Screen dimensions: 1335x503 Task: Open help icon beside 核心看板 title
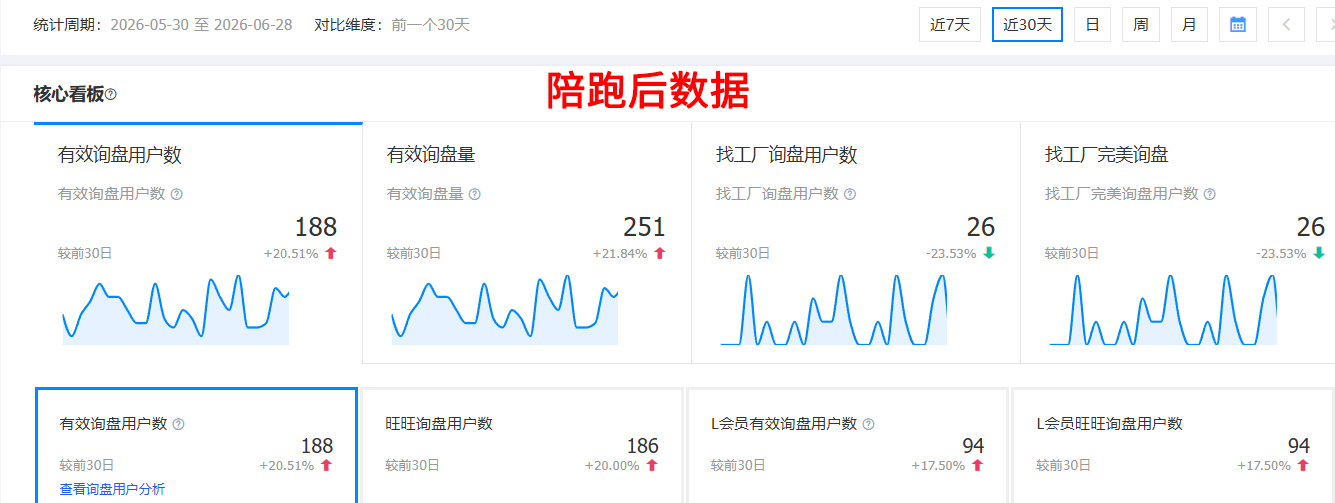[x=111, y=94]
